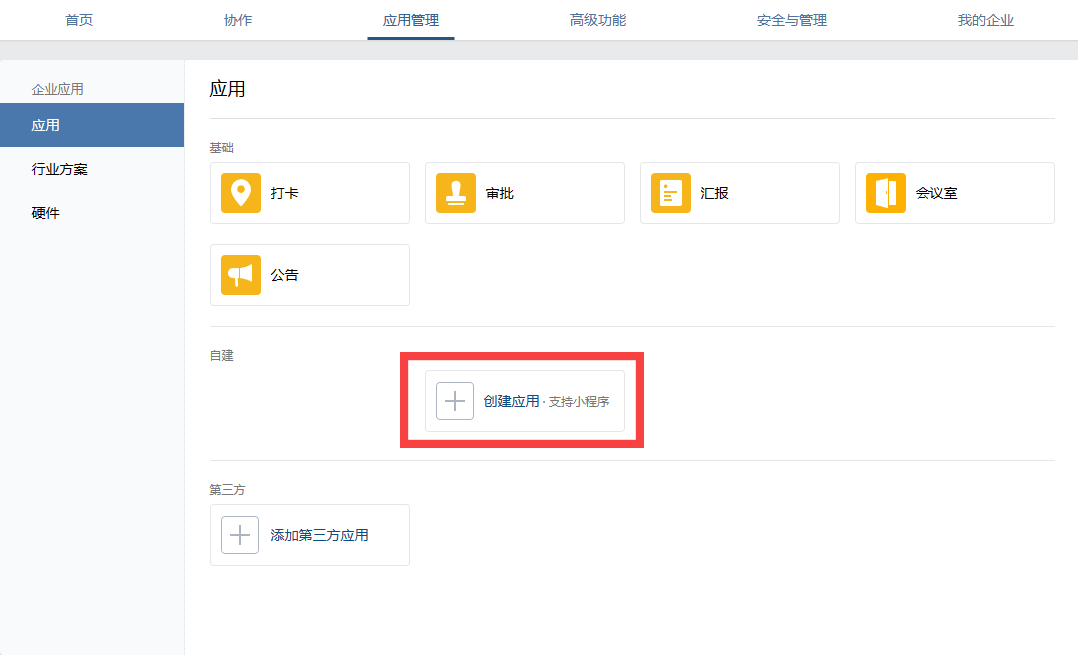Click the stamp icon for 审批
Screen dimensions: 1078x655
pyautogui.click(x=456, y=193)
